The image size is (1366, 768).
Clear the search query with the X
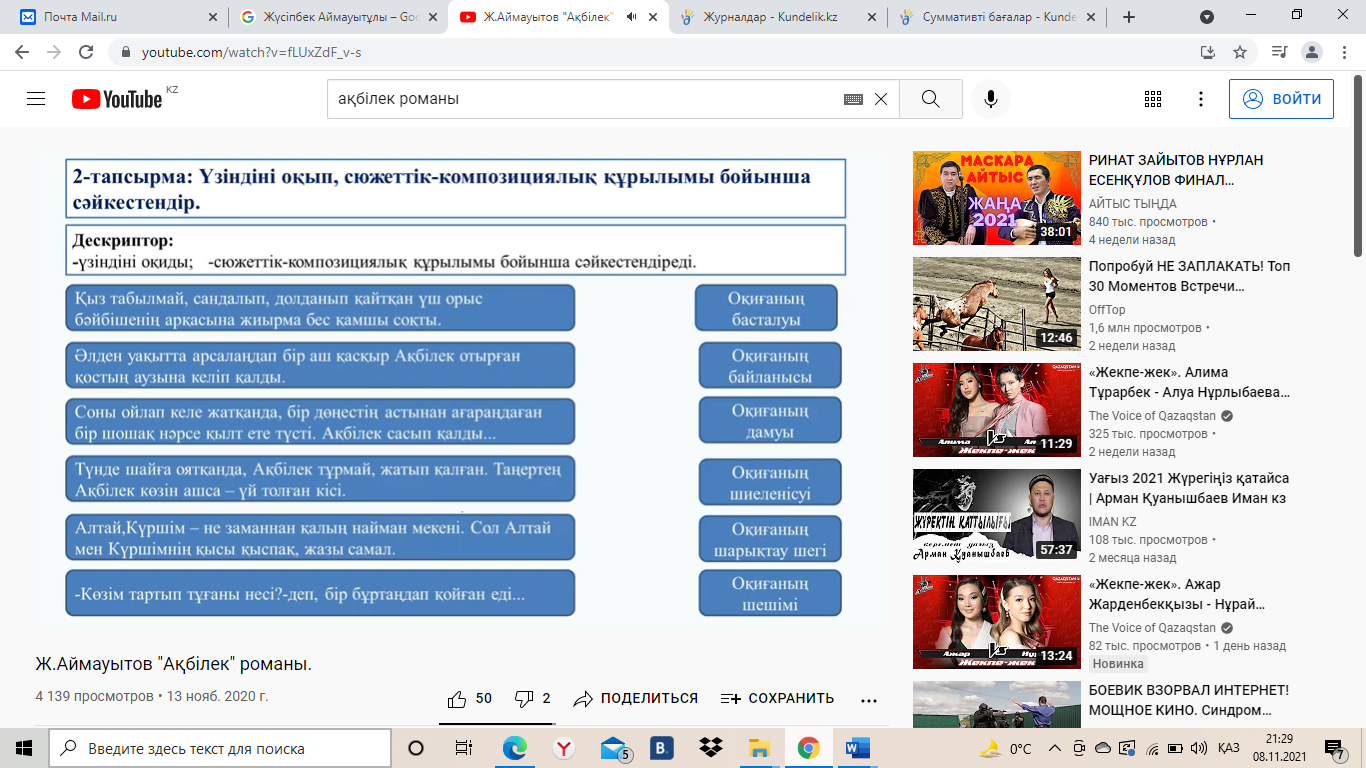tap(881, 99)
